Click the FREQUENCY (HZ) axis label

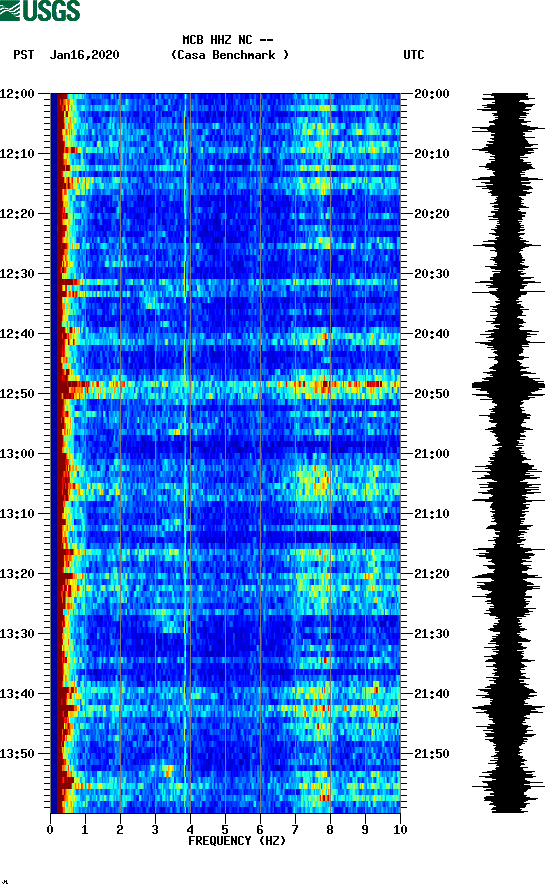click(x=237, y=841)
